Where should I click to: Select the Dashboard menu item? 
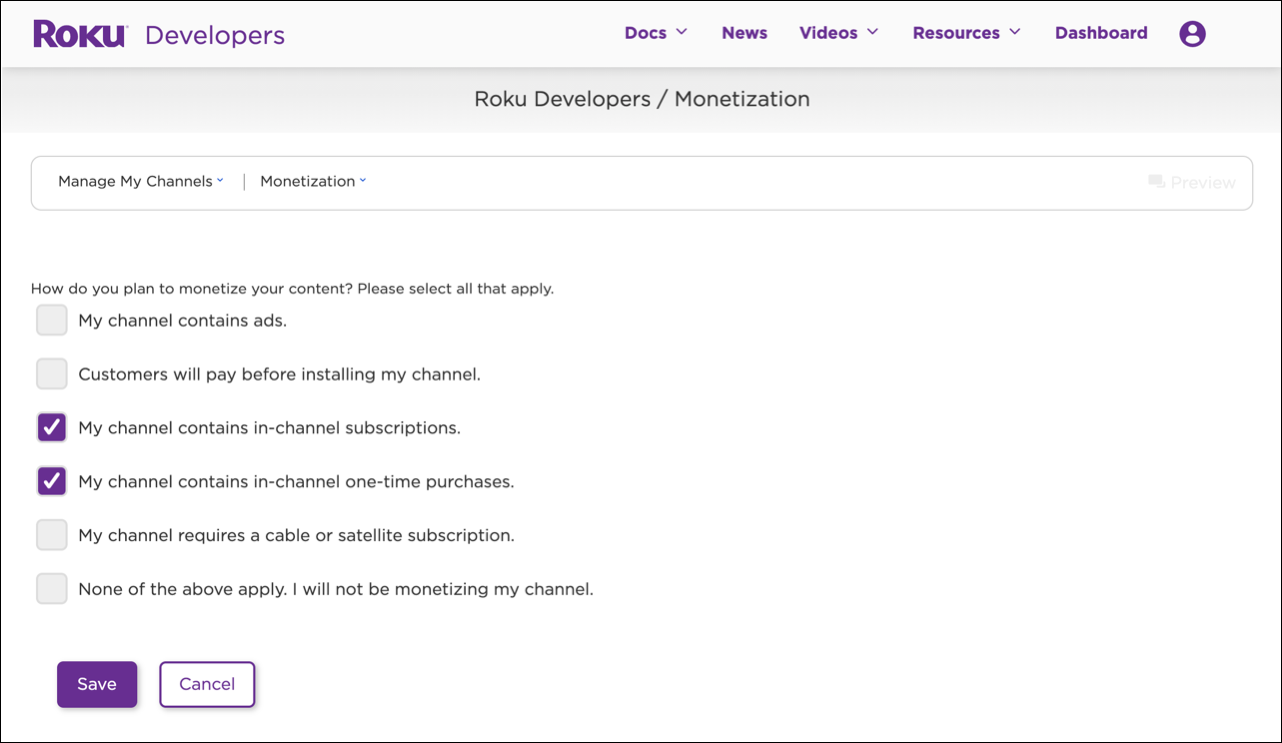(x=1101, y=32)
